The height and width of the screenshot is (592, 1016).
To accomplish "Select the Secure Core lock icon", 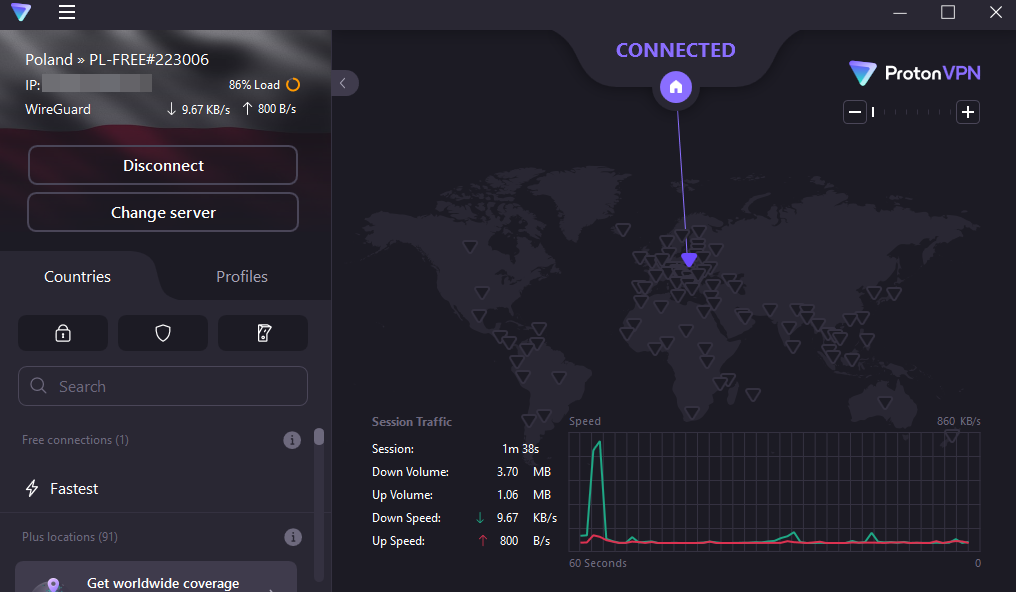I will (x=62, y=332).
